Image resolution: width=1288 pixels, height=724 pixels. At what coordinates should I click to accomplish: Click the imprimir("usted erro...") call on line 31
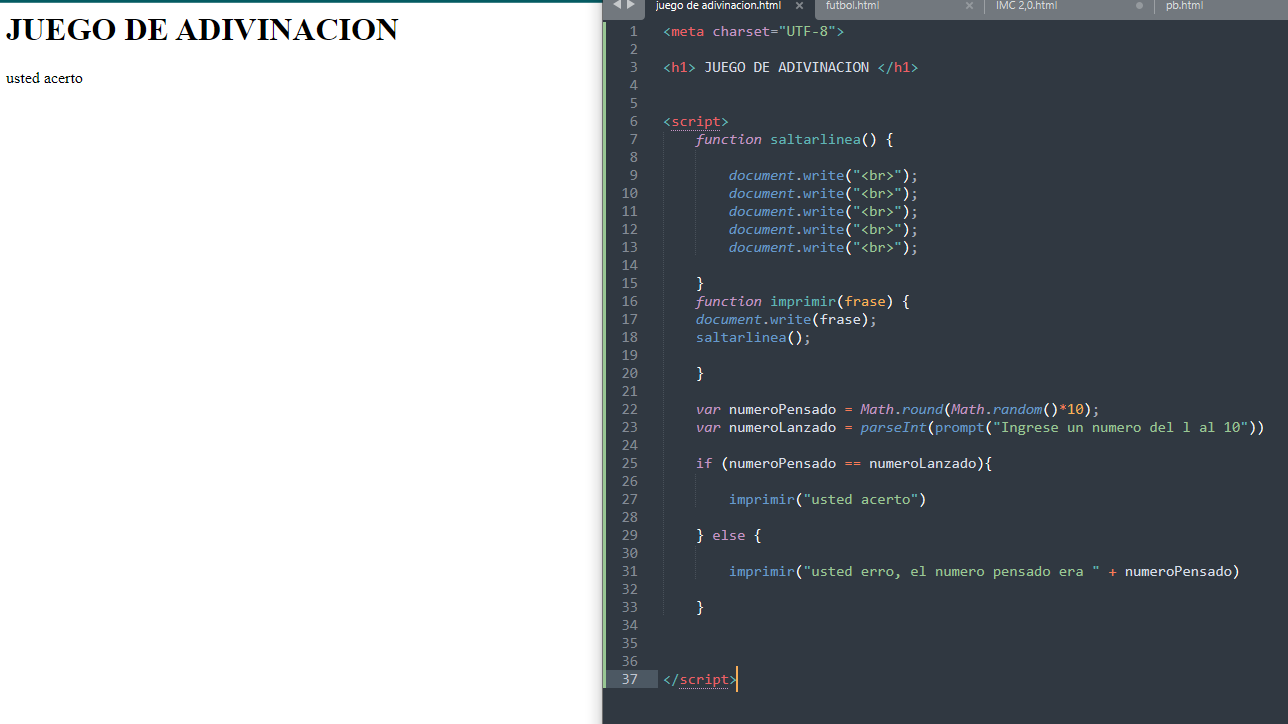(x=984, y=571)
